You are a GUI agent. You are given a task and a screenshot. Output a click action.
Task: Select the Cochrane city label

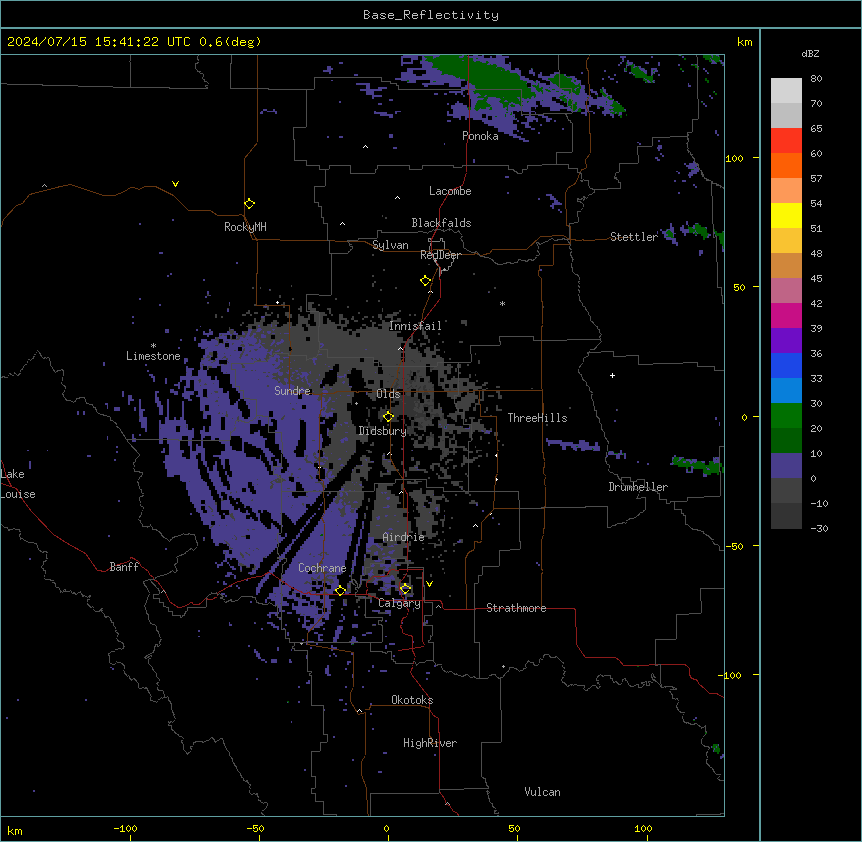click(322, 568)
